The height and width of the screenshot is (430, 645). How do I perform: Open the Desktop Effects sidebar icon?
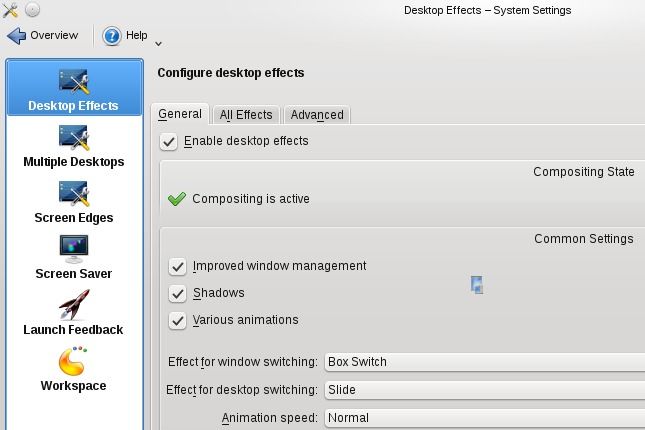point(74,81)
